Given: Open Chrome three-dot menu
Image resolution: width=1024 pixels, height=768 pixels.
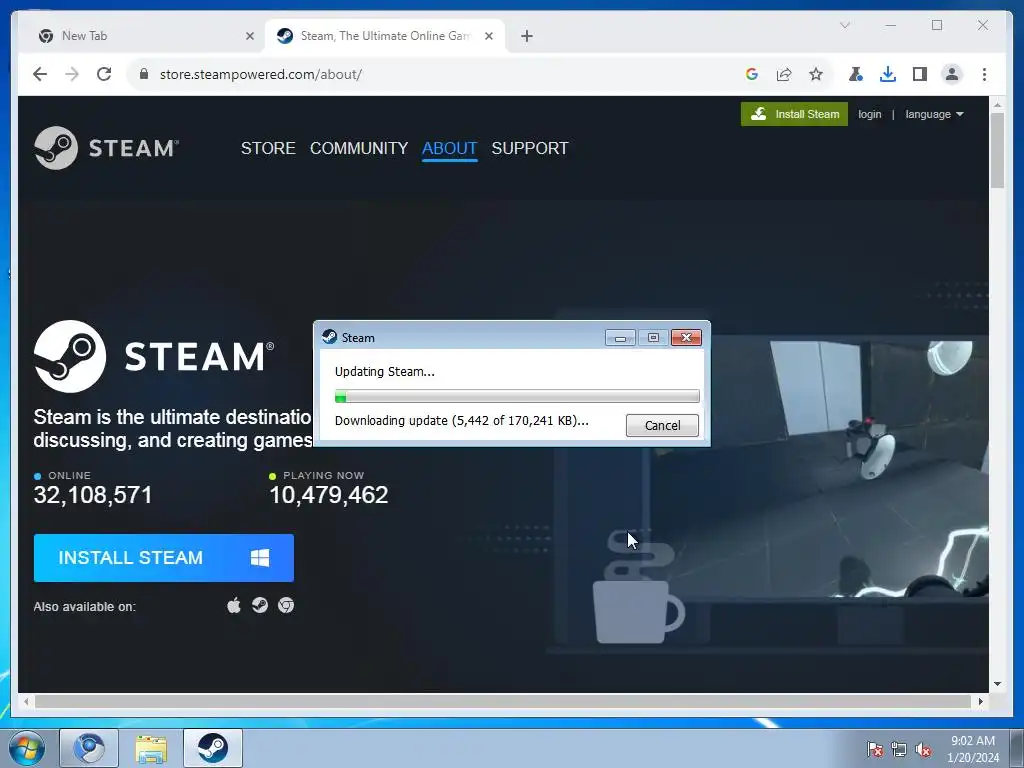Looking at the screenshot, I should point(984,74).
